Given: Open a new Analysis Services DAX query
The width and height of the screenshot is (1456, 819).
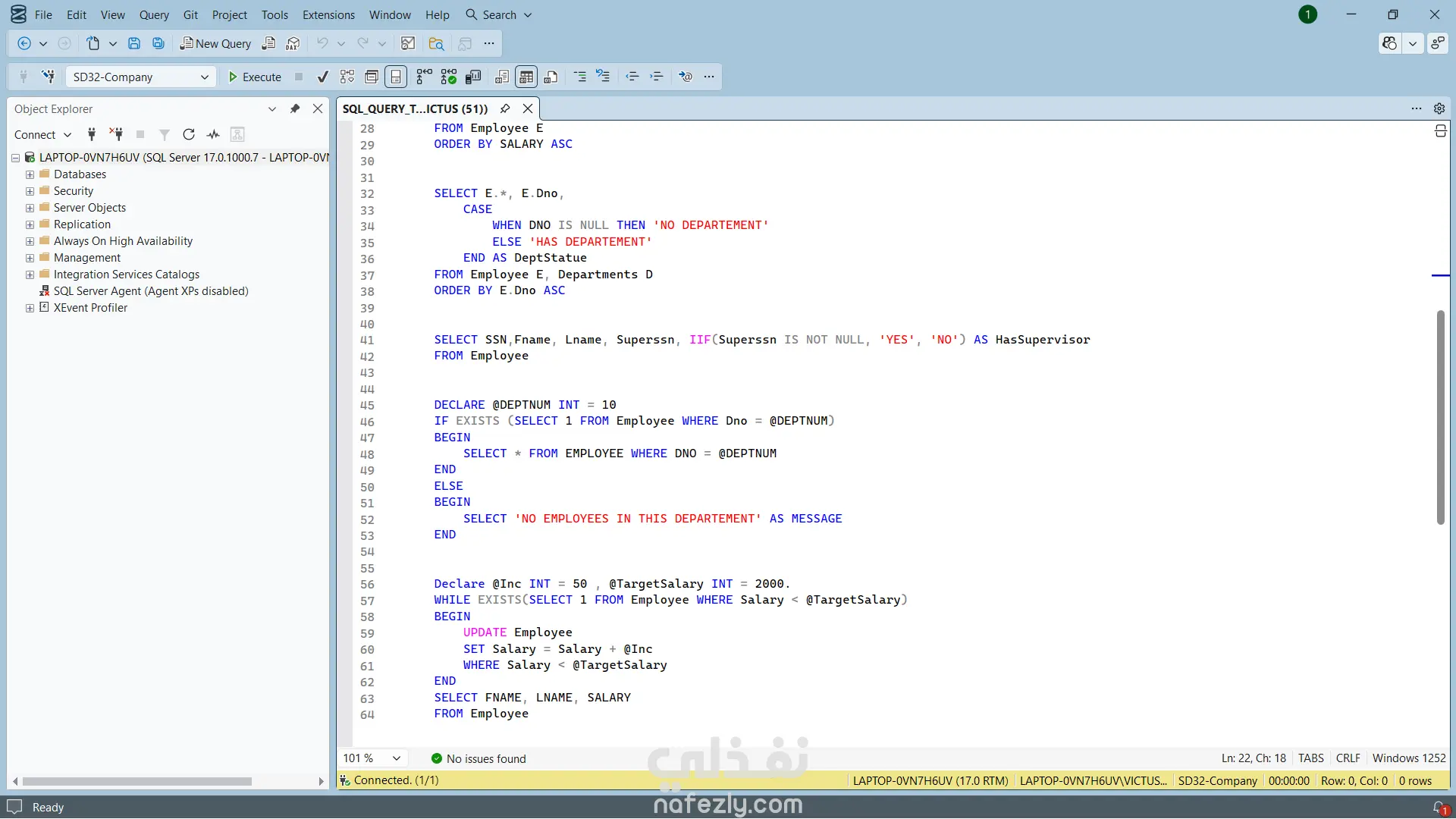Looking at the screenshot, I should coord(293,43).
